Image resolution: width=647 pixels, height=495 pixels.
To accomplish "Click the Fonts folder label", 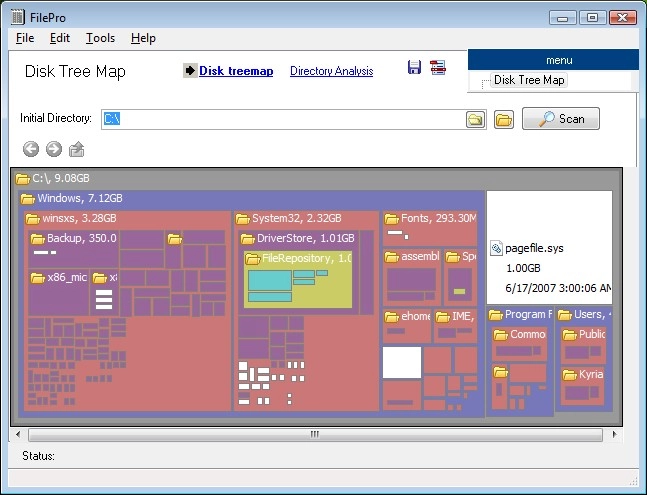I will coord(438,218).
